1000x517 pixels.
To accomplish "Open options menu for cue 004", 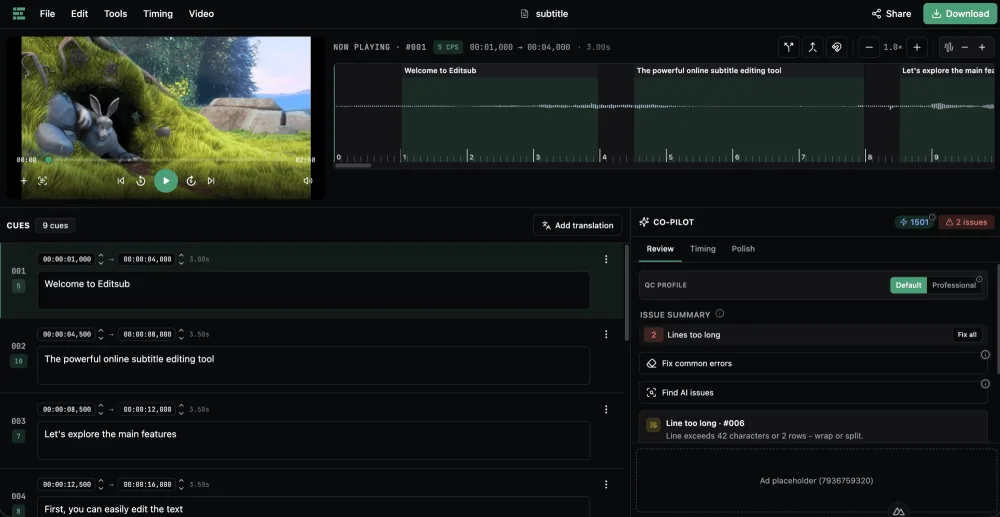I will click(x=606, y=484).
